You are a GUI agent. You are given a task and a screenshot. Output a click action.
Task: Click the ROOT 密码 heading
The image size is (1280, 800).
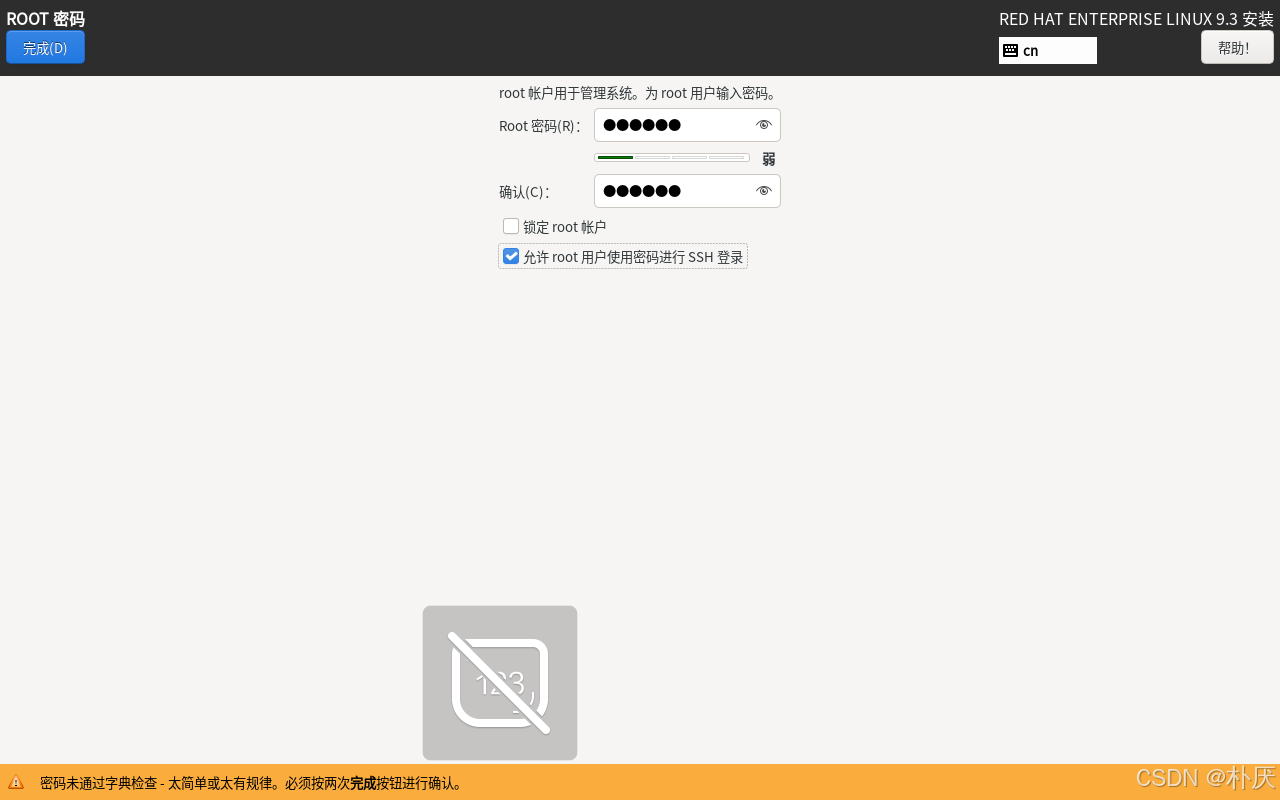pos(45,19)
